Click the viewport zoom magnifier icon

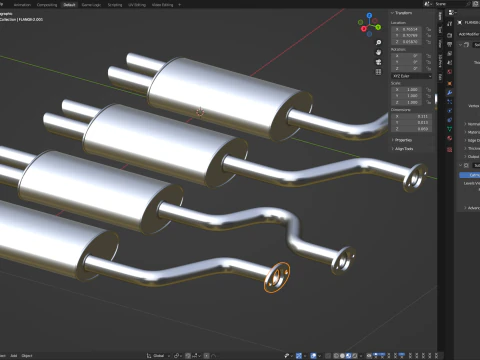pos(378,43)
